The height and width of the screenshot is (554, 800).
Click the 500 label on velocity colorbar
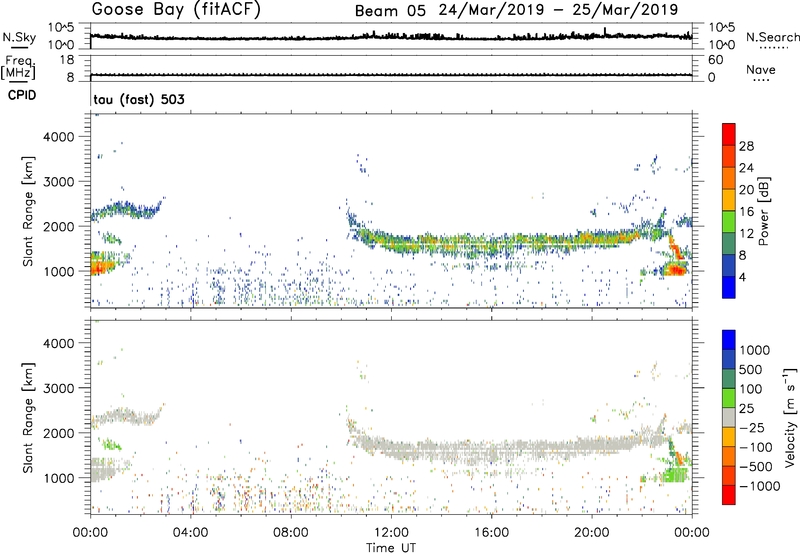tap(752, 369)
